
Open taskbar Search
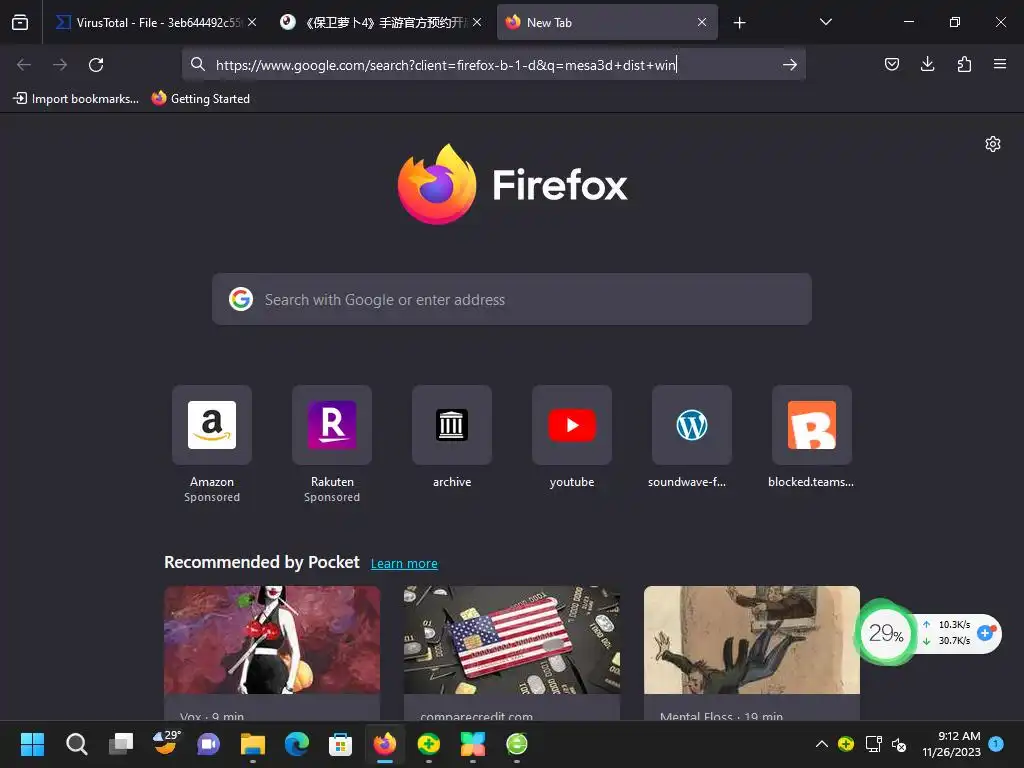click(x=76, y=744)
